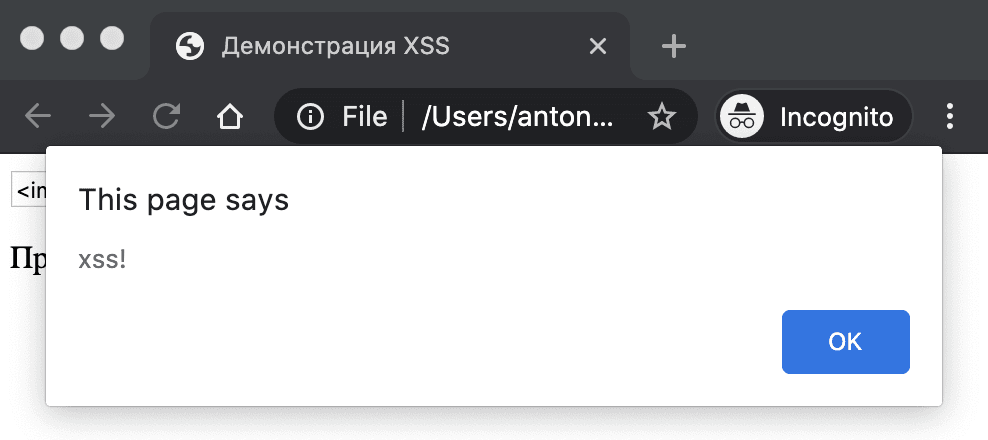Open a new tab with plus button

click(674, 46)
